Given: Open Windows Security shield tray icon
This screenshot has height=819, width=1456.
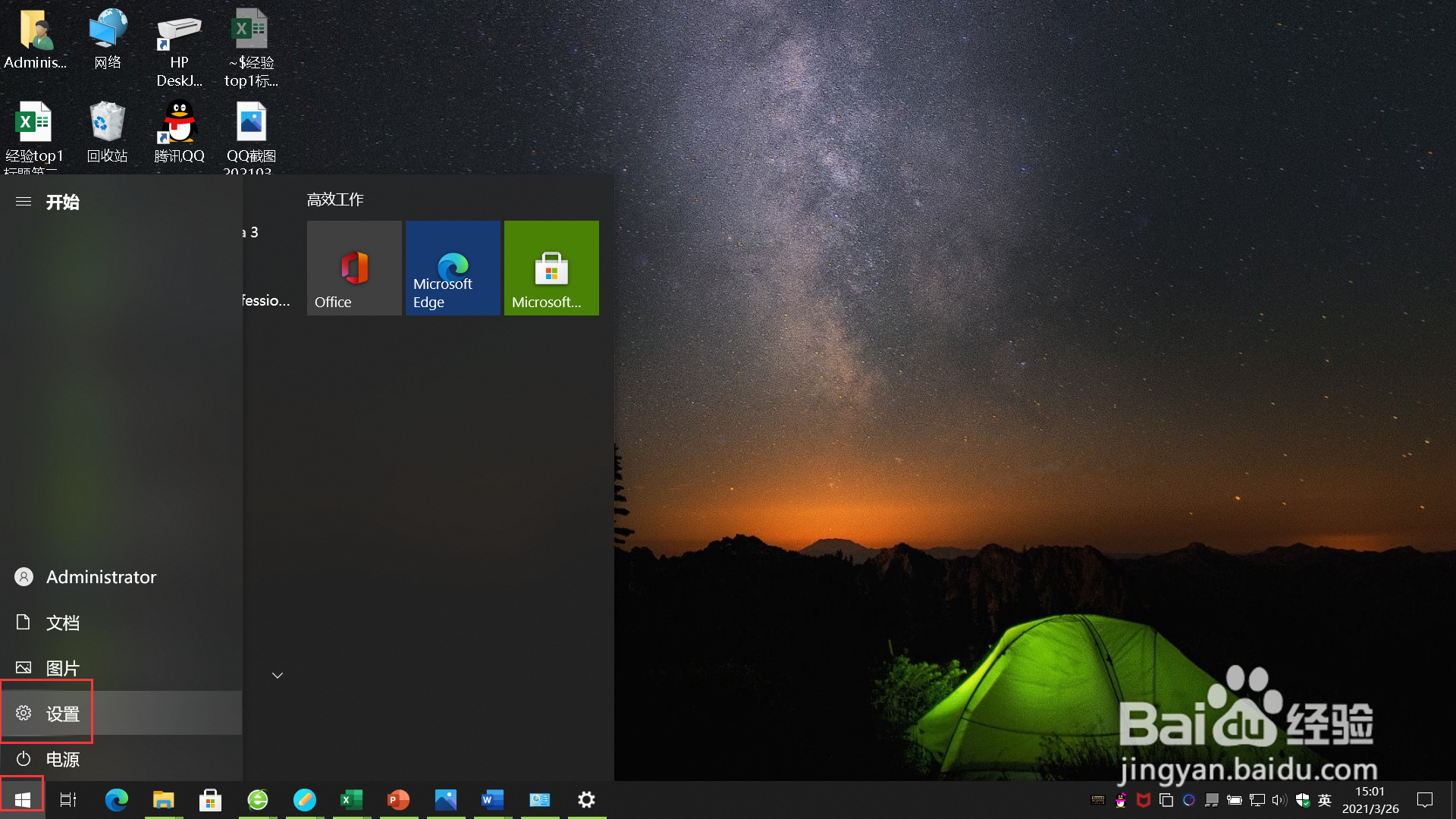Looking at the screenshot, I should coord(1303,799).
